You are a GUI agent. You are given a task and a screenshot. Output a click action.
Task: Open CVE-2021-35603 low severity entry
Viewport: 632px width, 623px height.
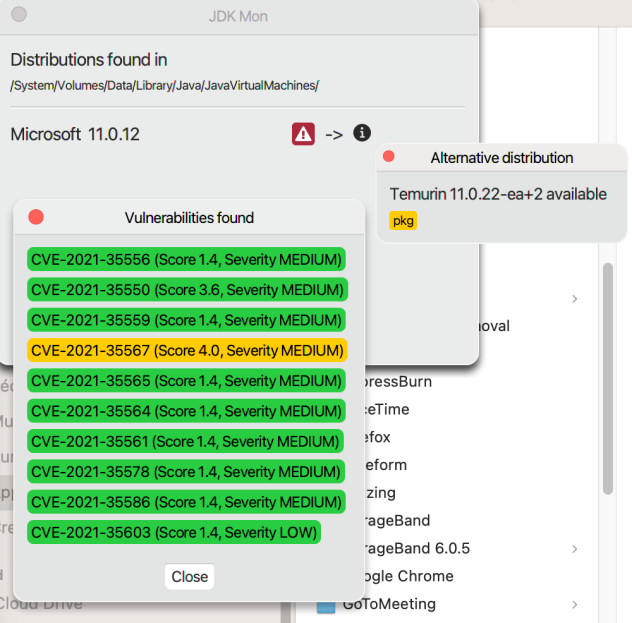174,532
